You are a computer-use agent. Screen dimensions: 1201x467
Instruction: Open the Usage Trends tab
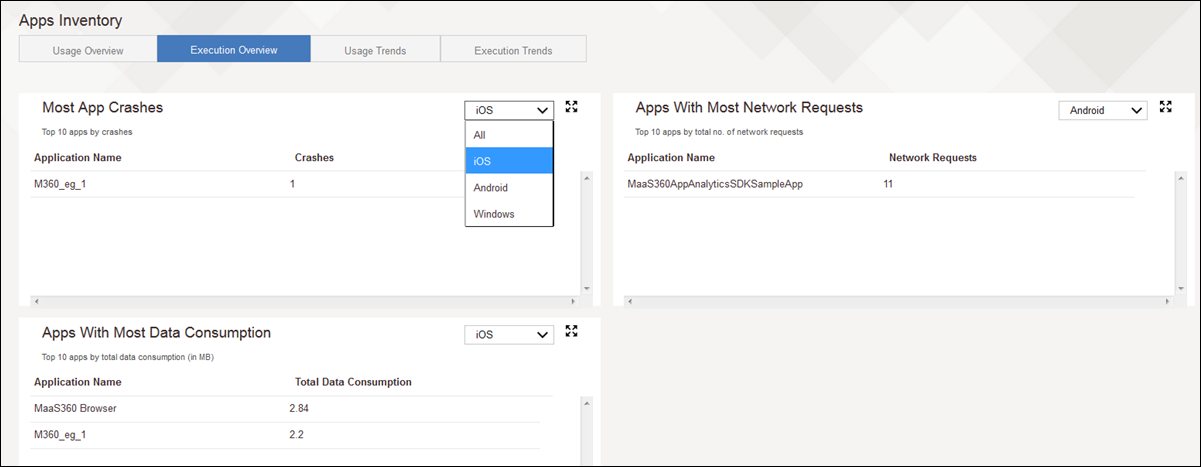(375, 50)
